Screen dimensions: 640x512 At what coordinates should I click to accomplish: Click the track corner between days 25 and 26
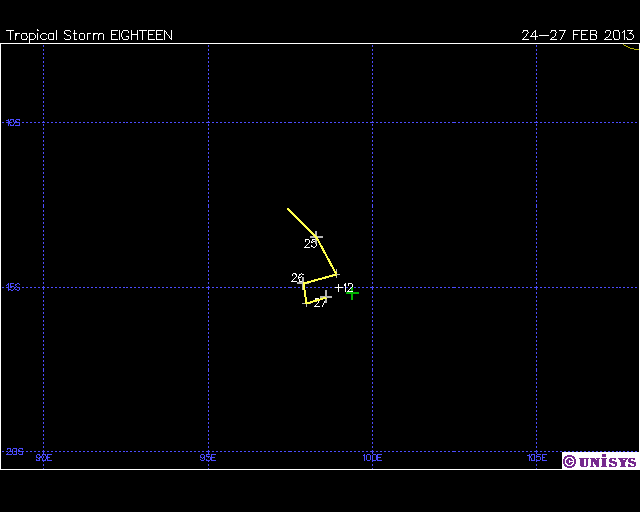coord(336,274)
